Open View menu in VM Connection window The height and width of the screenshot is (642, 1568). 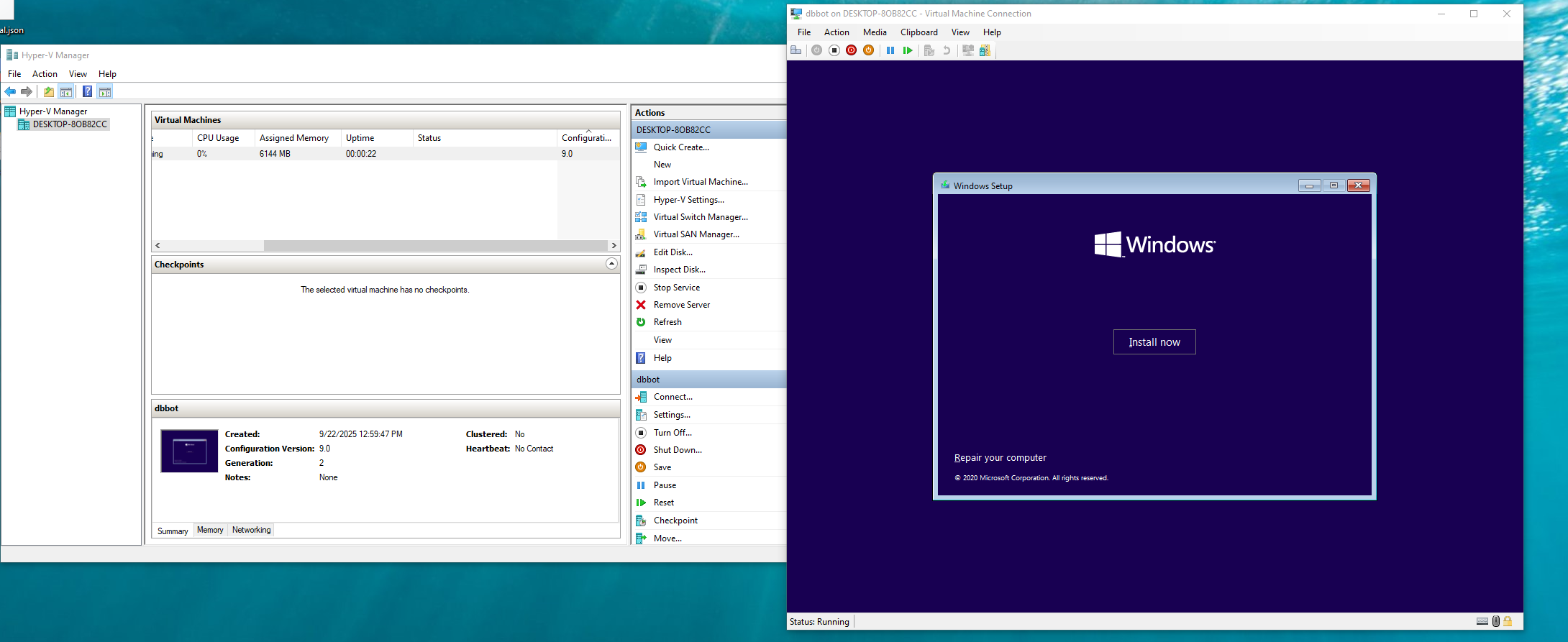tap(960, 32)
